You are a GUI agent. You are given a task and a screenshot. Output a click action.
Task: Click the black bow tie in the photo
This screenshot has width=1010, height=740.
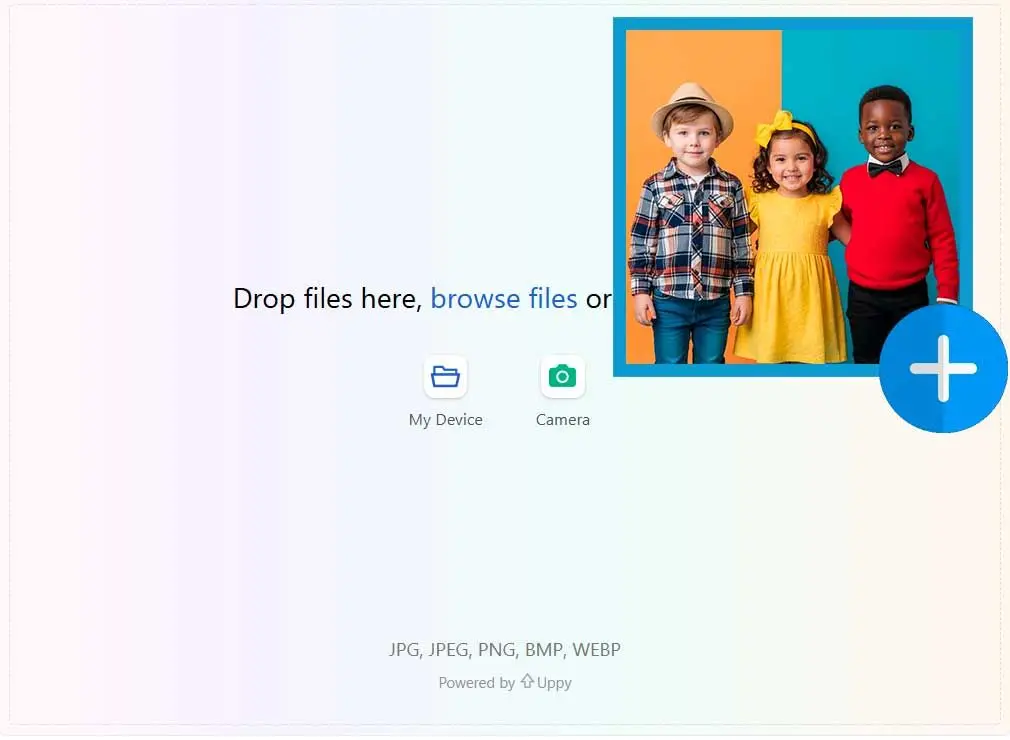pyautogui.click(x=884, y=168)
